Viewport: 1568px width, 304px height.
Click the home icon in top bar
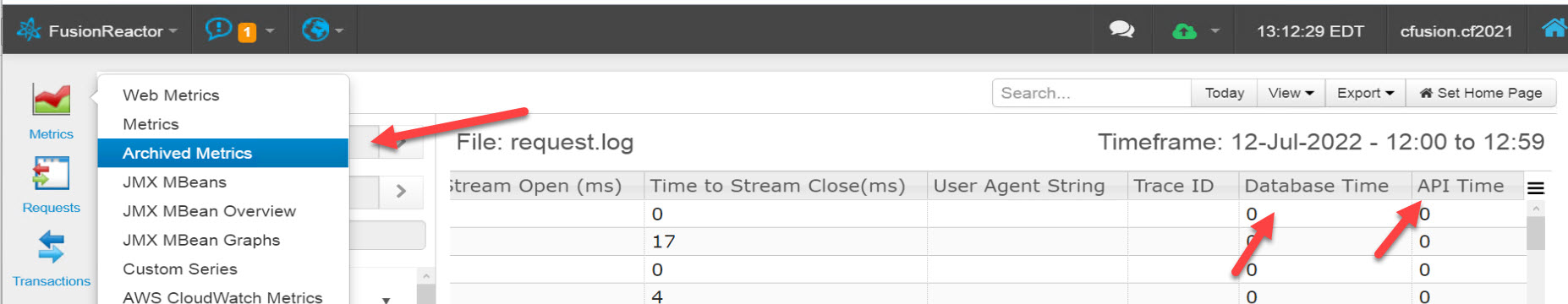click(x=1554, y=30)
